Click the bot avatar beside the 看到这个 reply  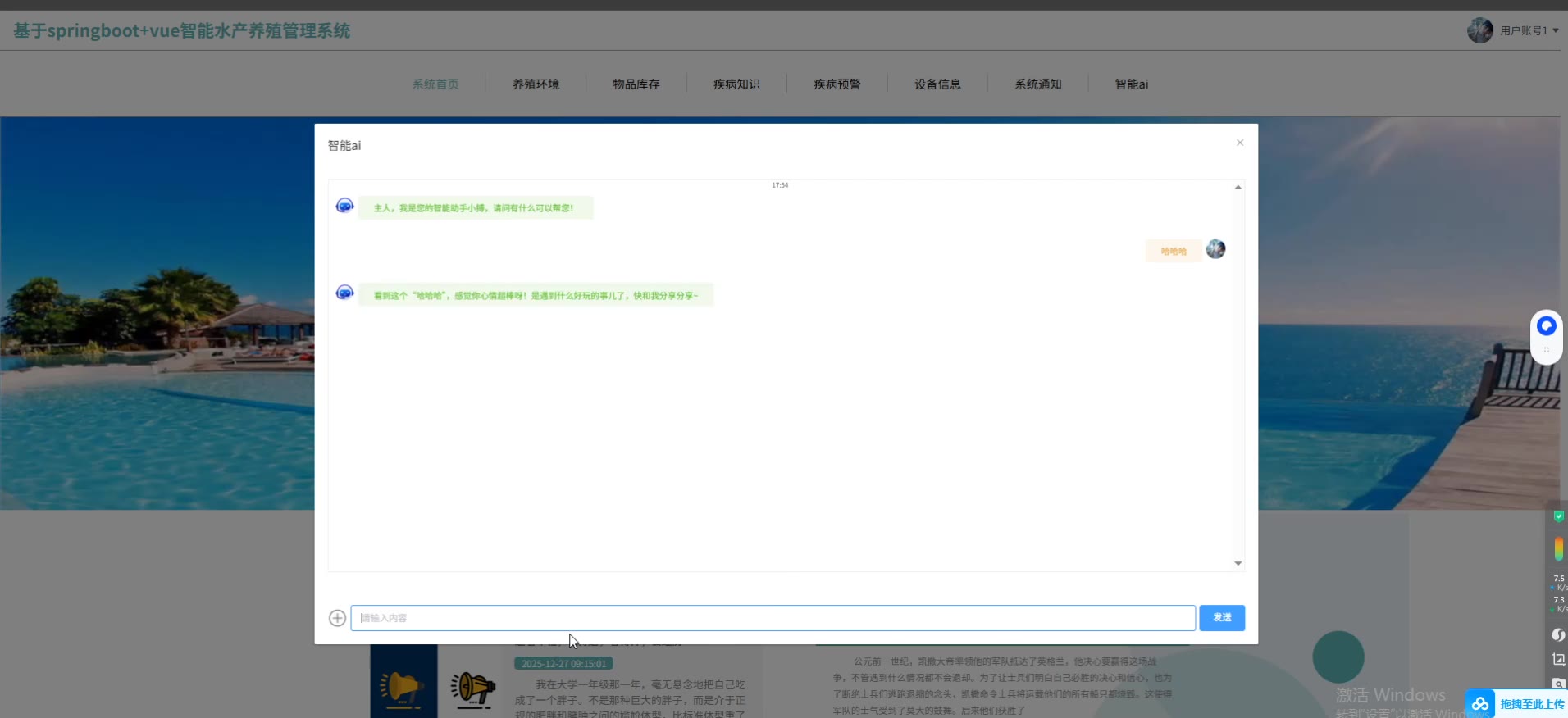point(344,293)
